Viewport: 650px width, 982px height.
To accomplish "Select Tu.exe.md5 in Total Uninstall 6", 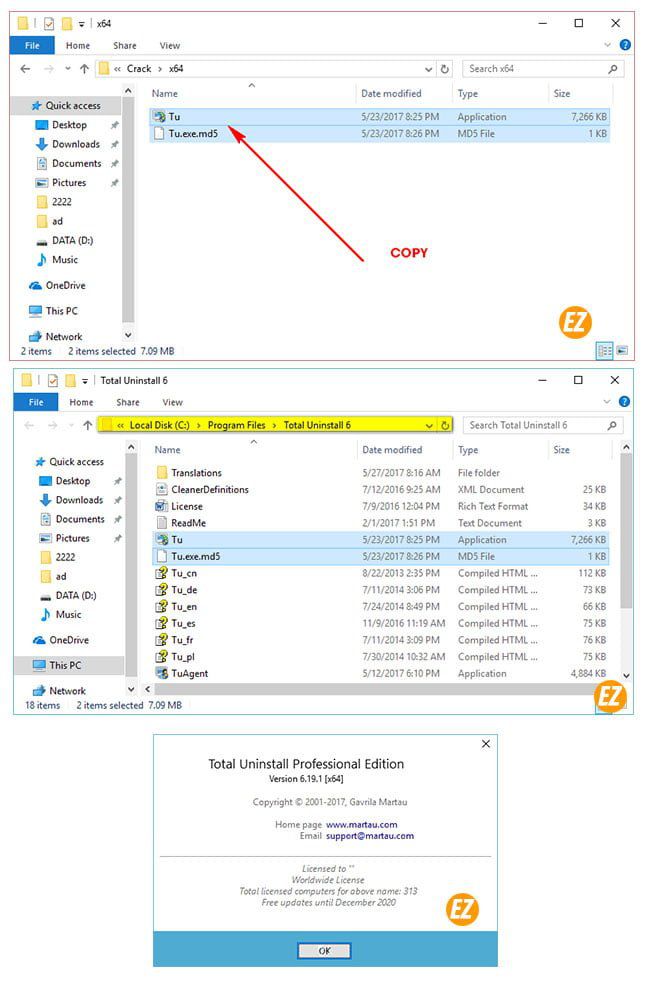I will tap(381, 556).
